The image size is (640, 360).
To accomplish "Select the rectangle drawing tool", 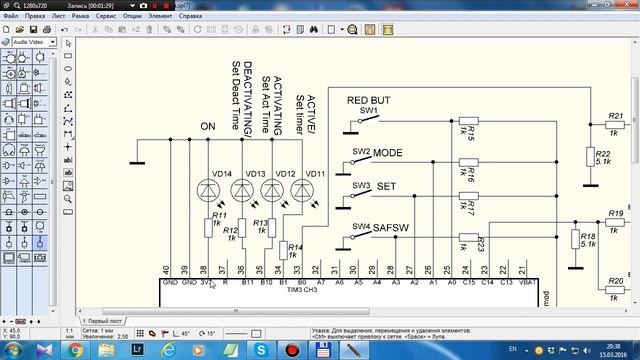I will (68, 56).
